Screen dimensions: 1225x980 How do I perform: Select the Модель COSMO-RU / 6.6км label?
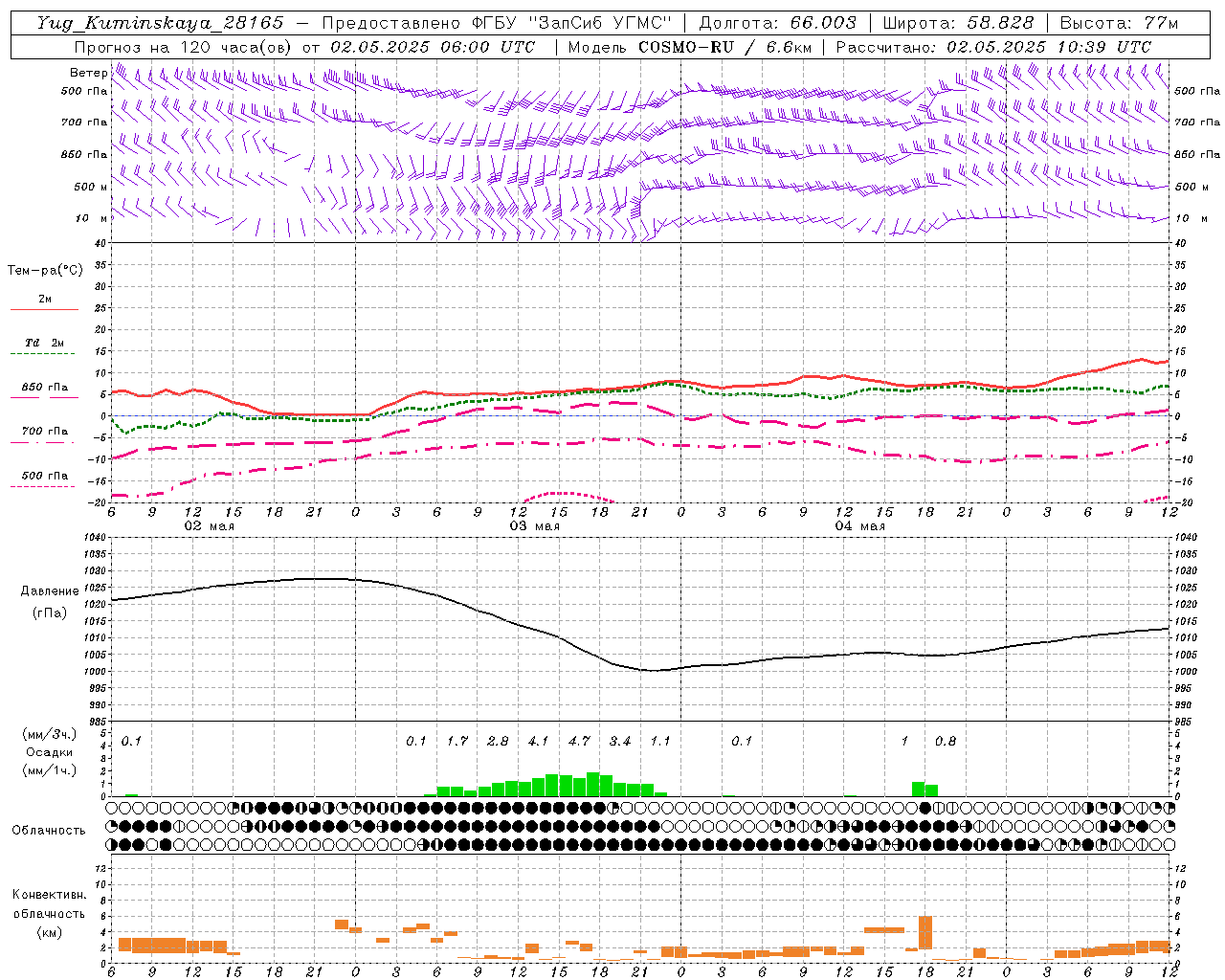coord(690,47)
